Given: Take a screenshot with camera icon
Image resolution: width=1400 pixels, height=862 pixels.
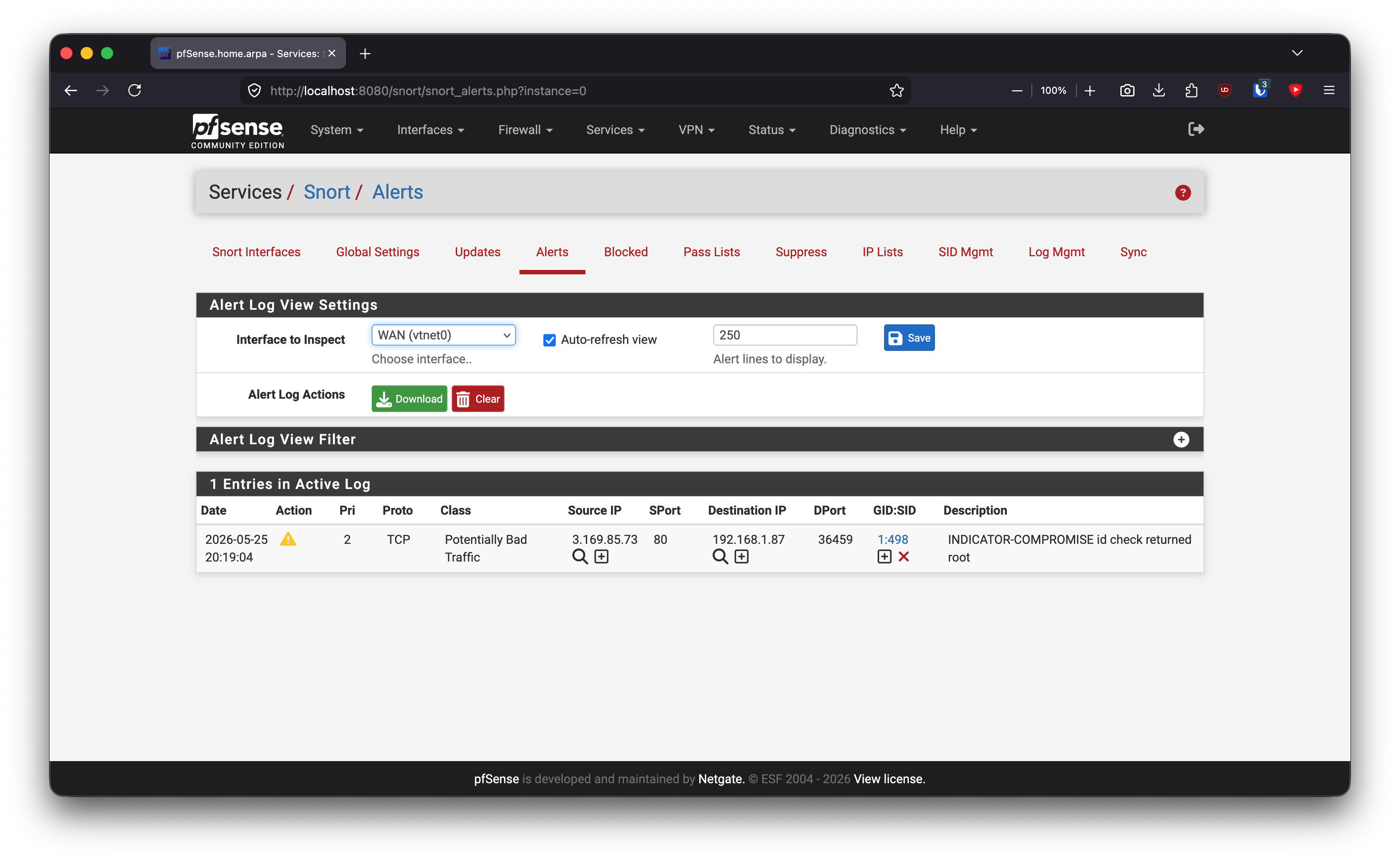Looking at the screenshot, I should [1127, 91].
